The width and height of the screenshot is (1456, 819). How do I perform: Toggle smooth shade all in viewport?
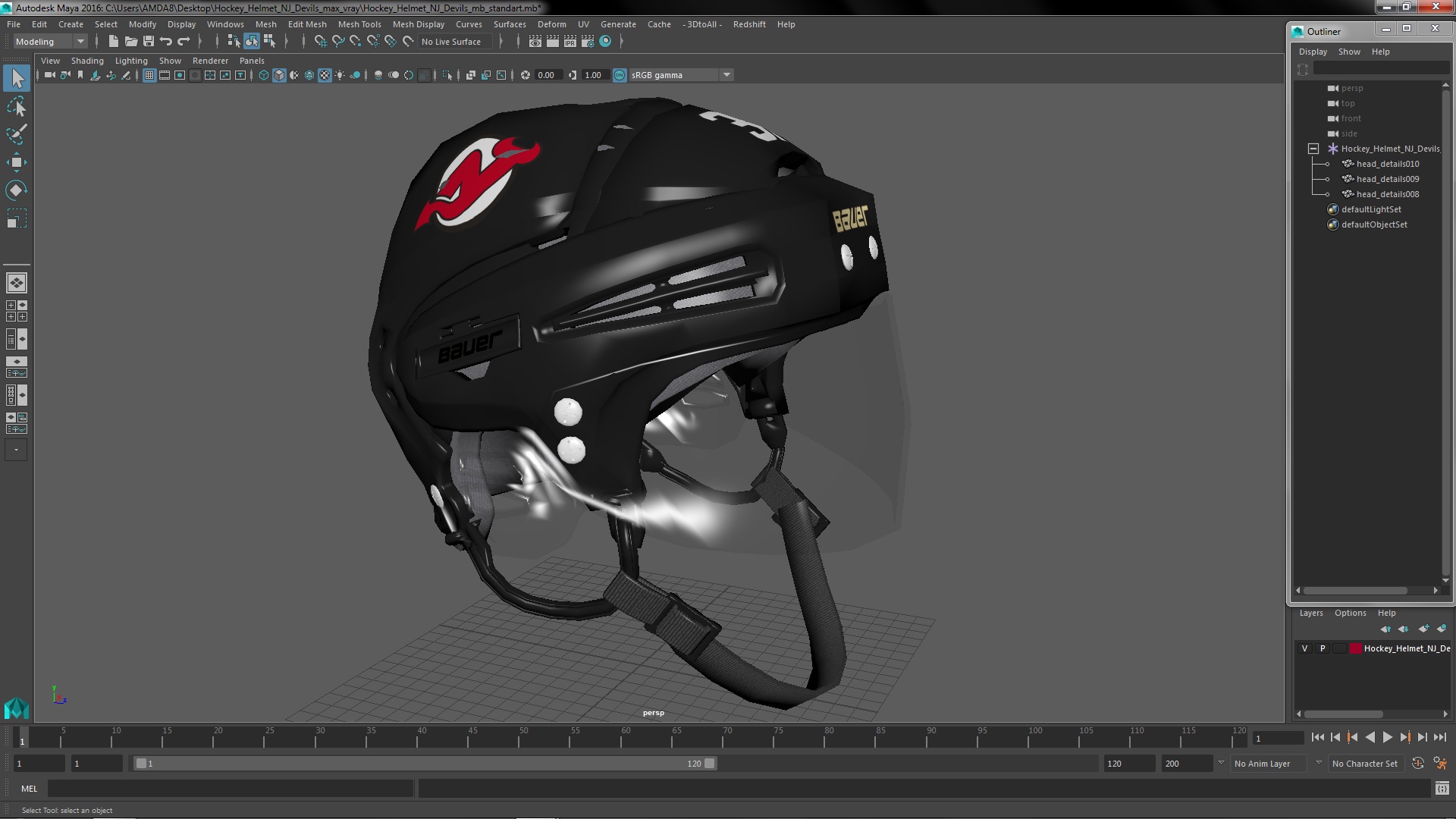tap(279, 75)
